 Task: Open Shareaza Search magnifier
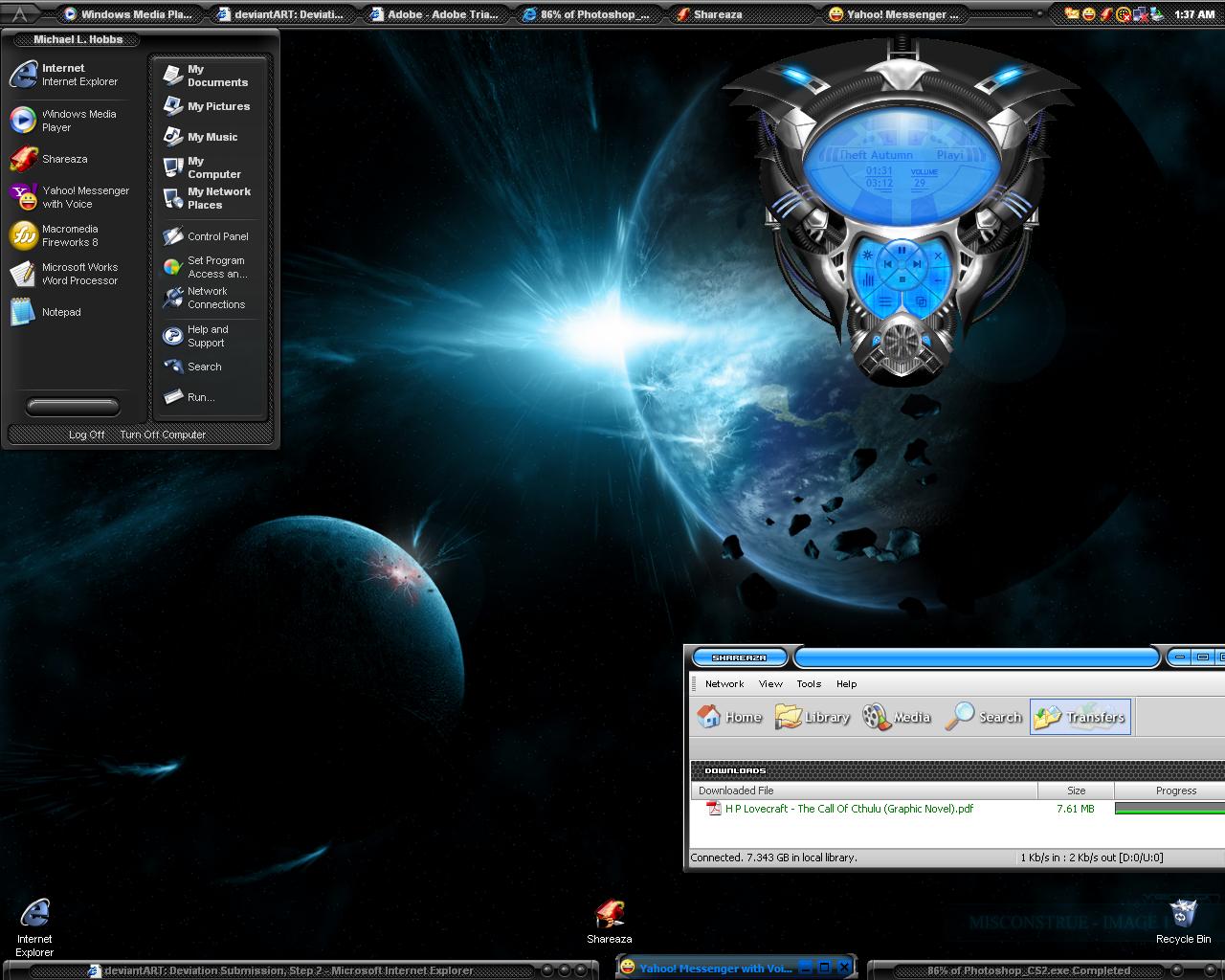coord(983,717)
